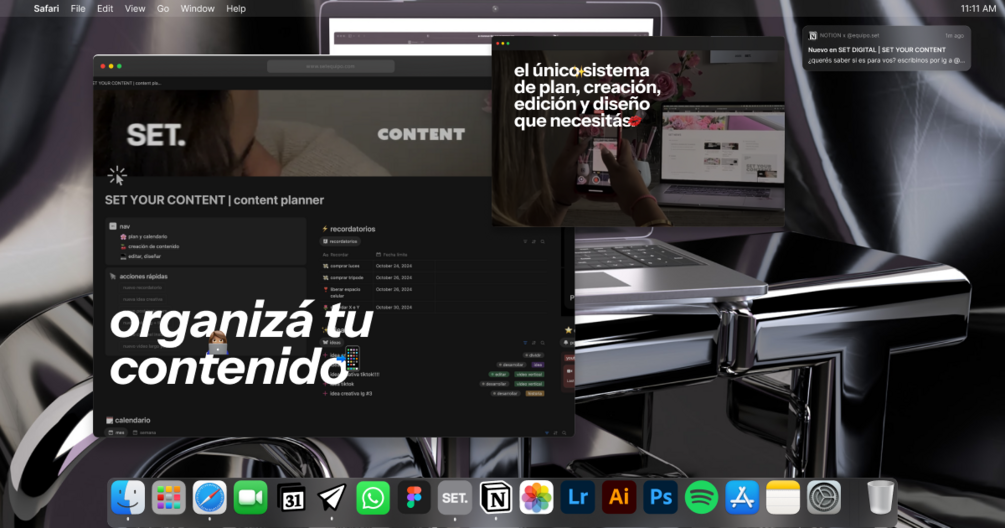Open the Window menu

(x=197, y=8)
